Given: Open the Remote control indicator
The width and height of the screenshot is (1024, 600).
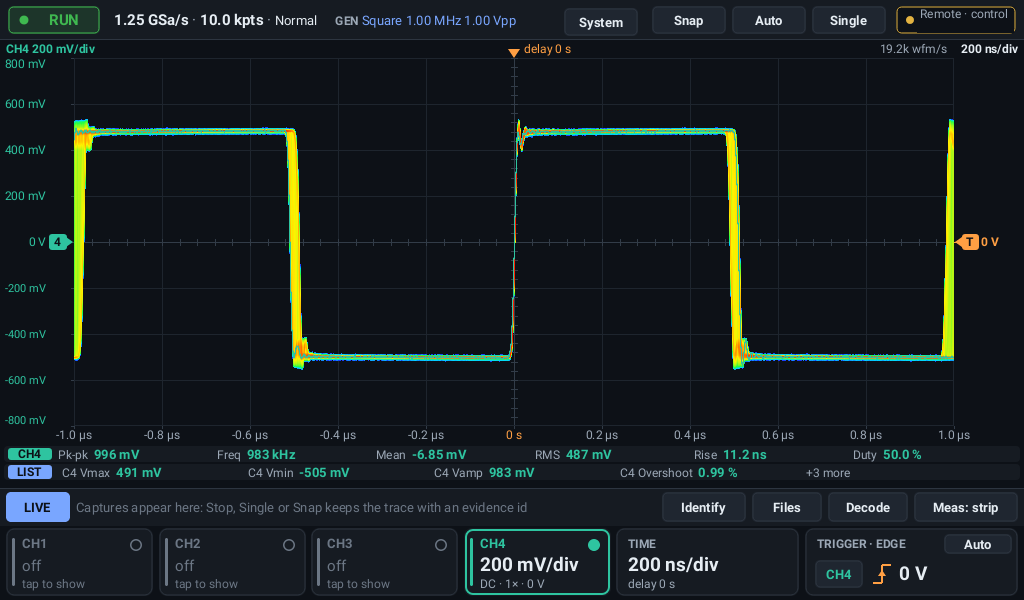Looking at the screenshot, I should point(956,20).
